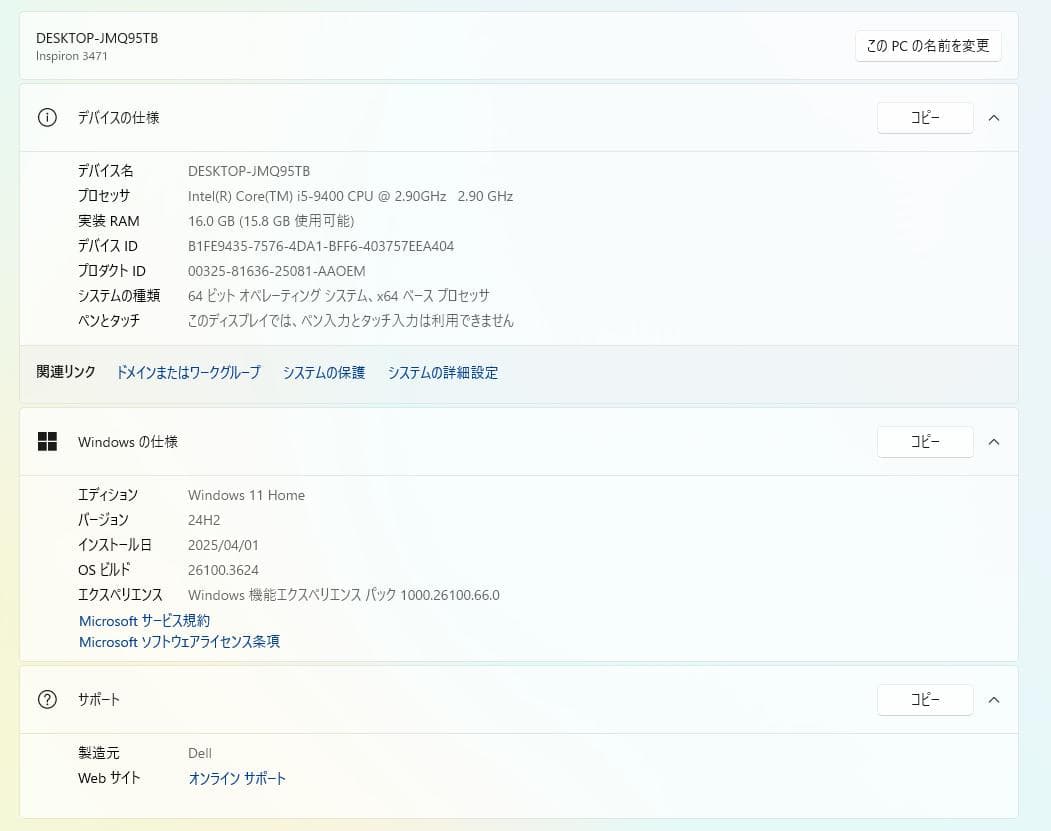Viewport: 1051px width, 831px height.
Task: Open the オンライン サポート link
Action: pyautogui.click(x=237, y=777)
